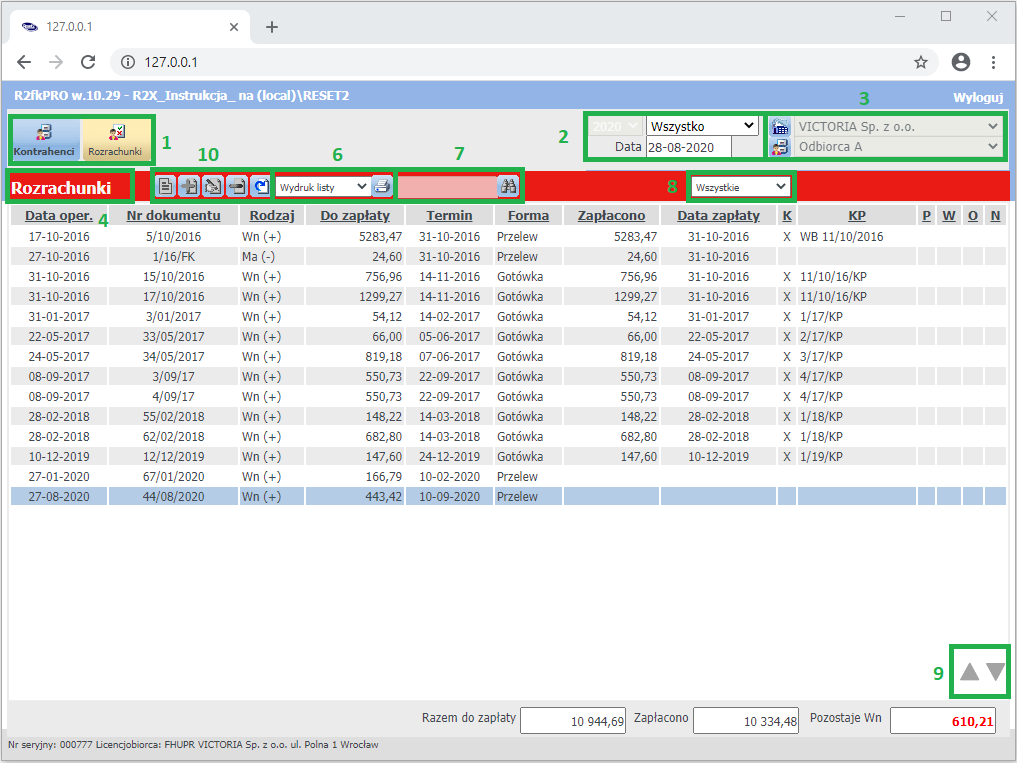This screenshot has height=763, width=1017.
Task: Click the contractor icon beside Odbiorca A
Action: pyautogui.click(x=779, y=147)
